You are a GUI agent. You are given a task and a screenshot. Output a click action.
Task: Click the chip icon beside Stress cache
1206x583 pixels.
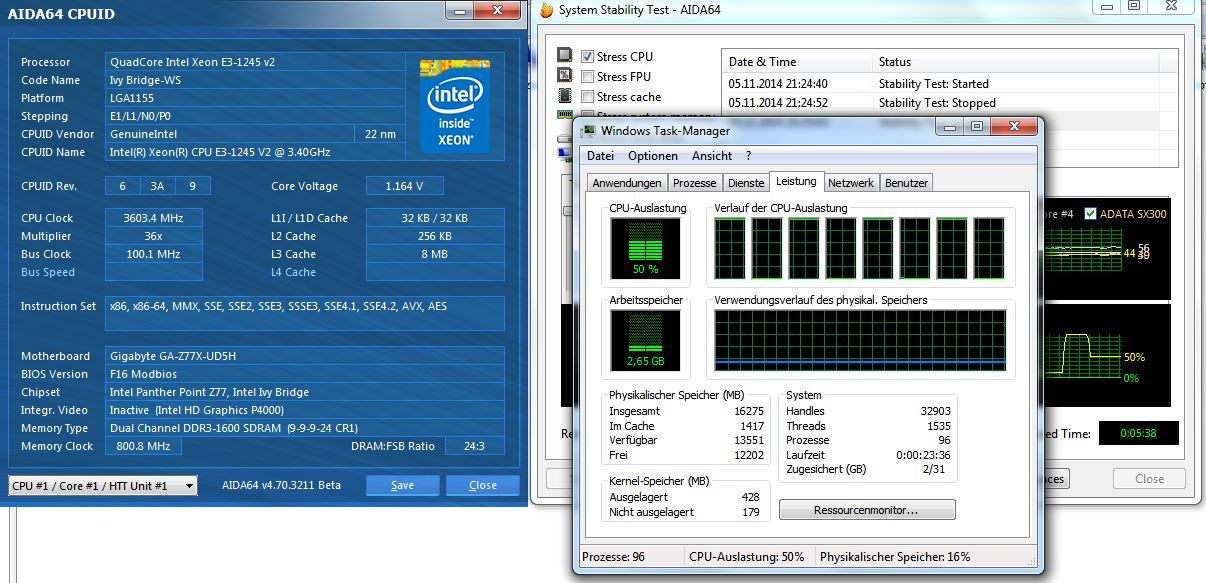pyautogui.click(x=565, y=96)
